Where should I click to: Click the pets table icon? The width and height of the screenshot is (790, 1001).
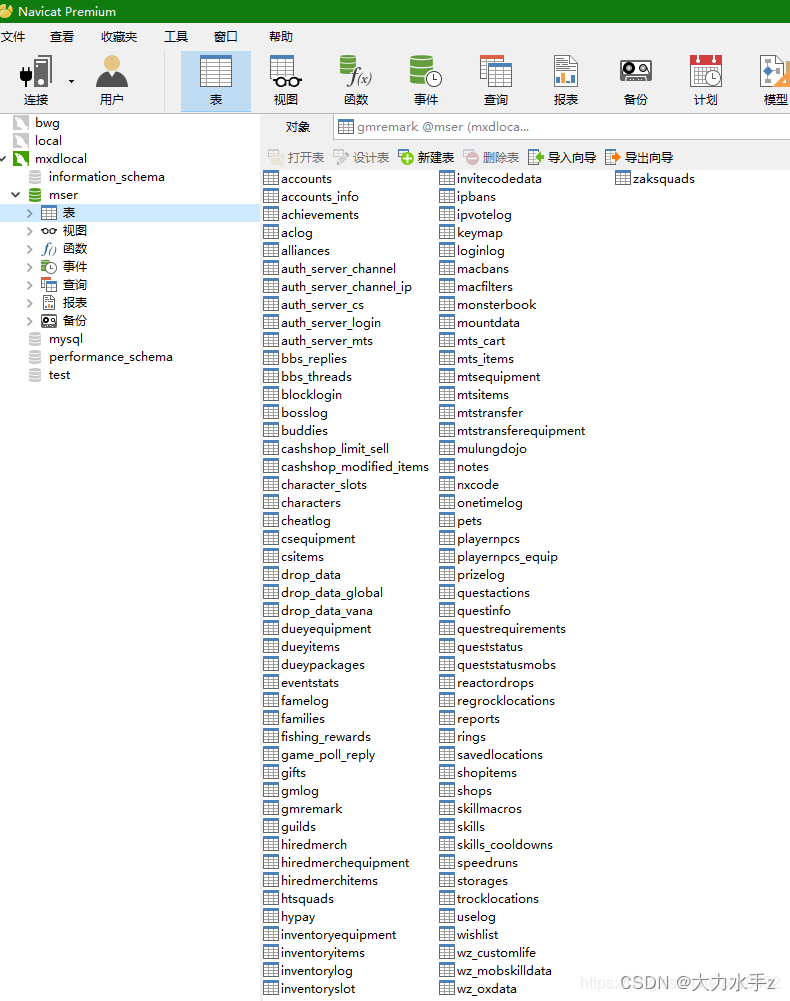coord(447,520)
